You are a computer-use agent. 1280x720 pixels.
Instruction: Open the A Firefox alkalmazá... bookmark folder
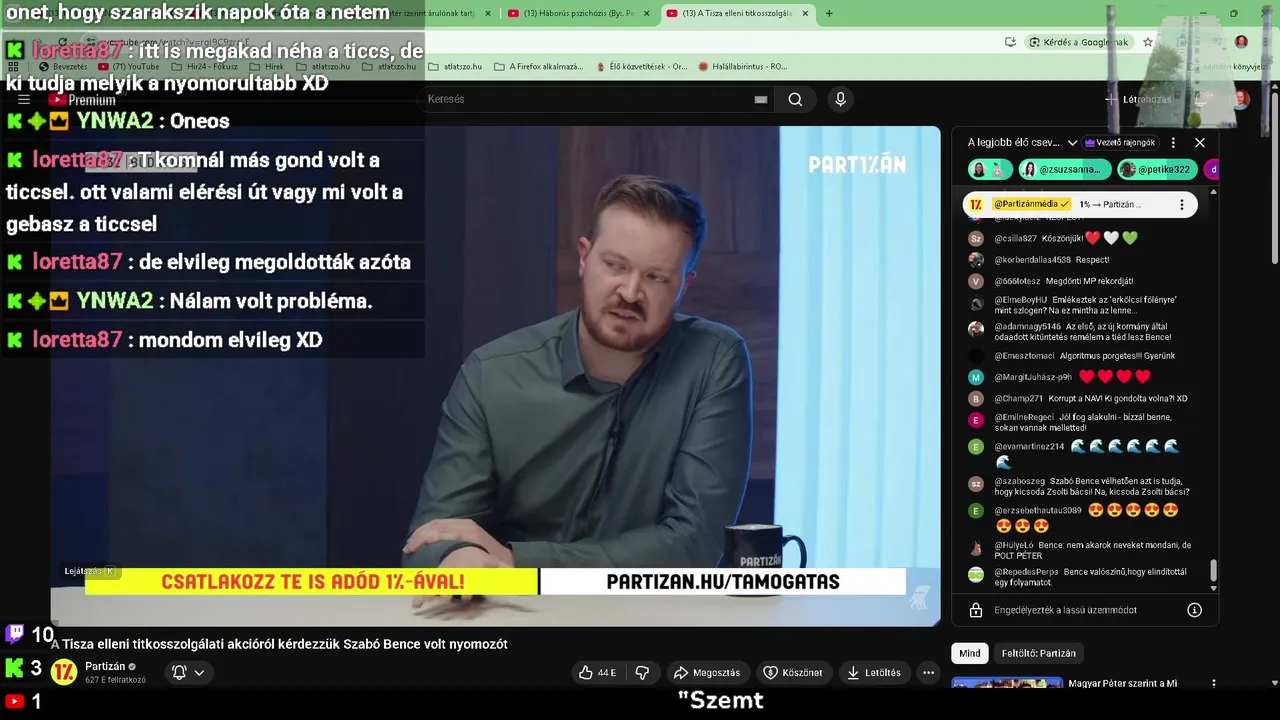tap(538, 66)
